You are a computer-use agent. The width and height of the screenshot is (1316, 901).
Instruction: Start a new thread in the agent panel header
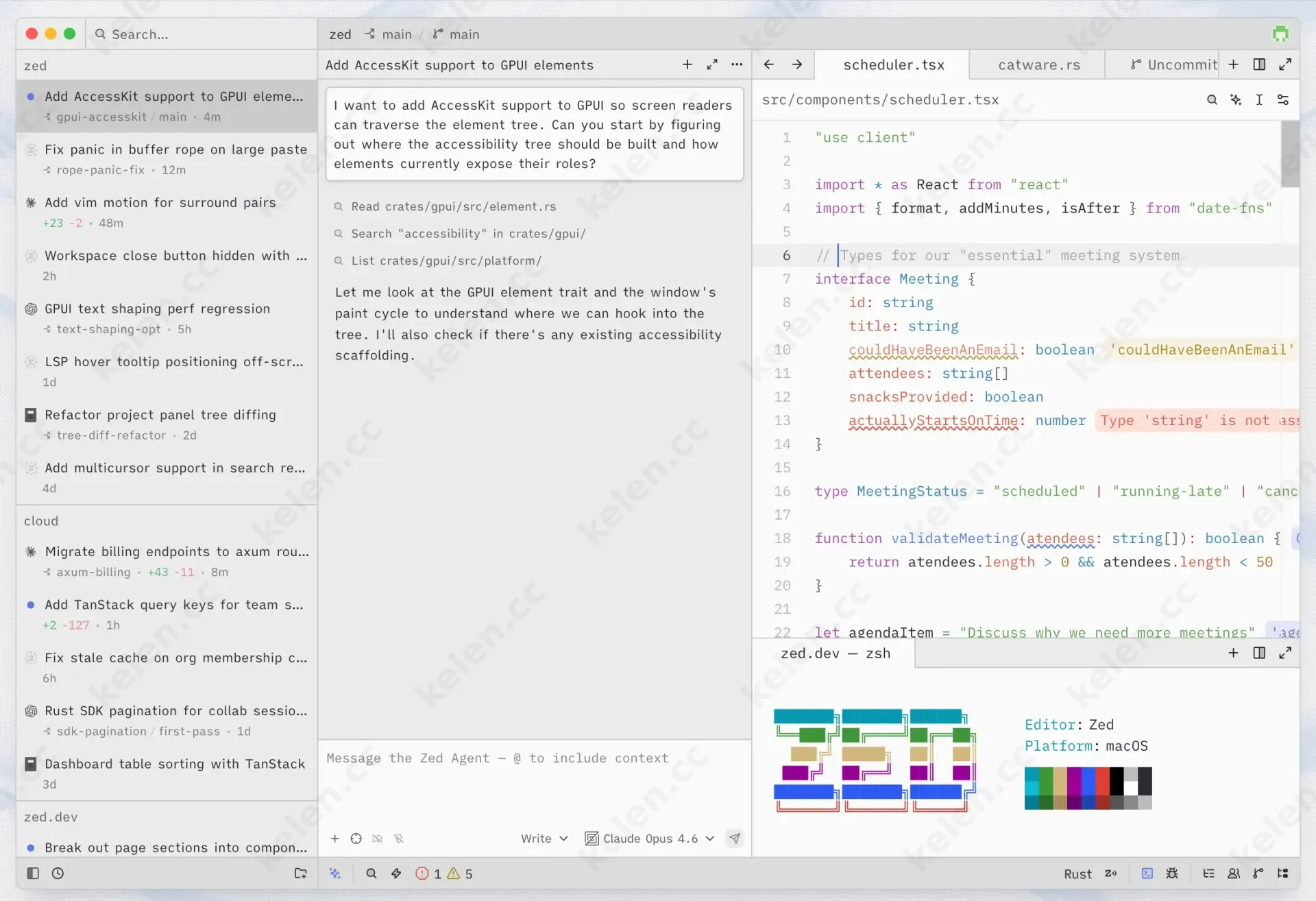687,64
